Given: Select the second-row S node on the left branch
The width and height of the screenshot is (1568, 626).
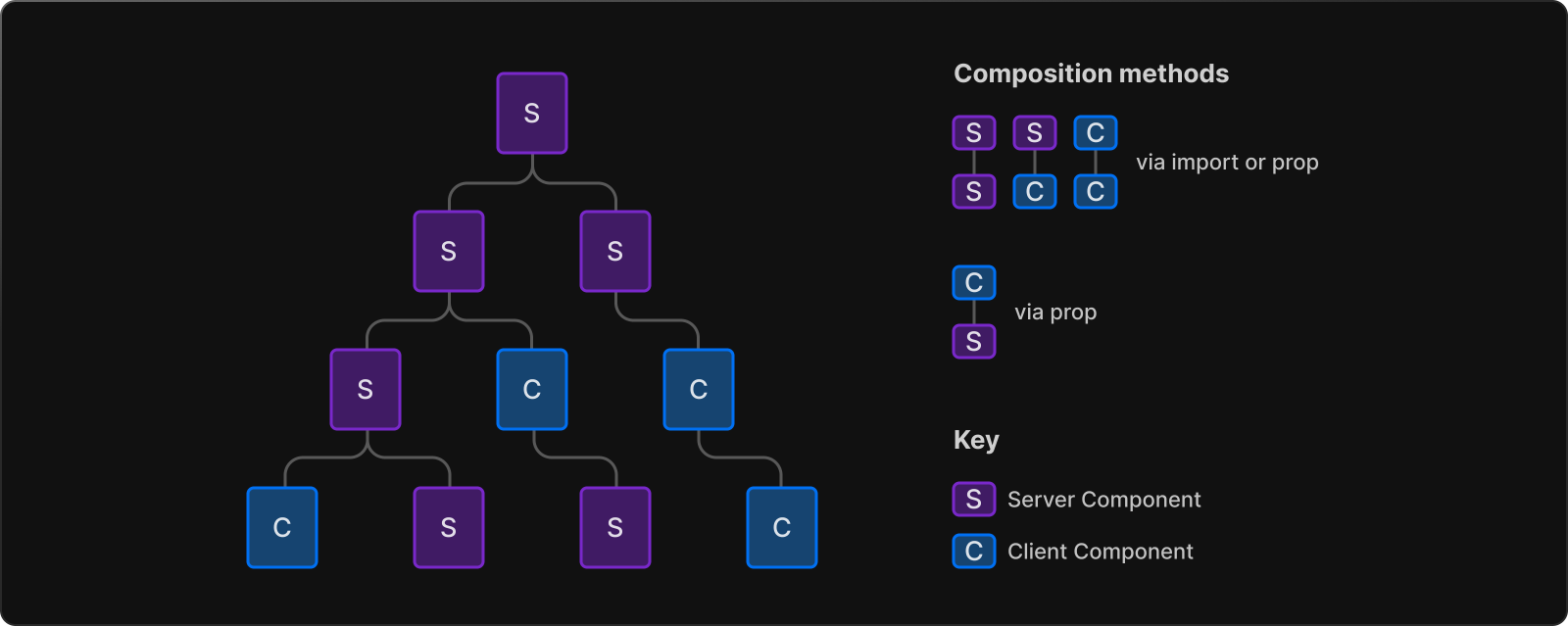Looking at the screenshot, I should (449, 251).
